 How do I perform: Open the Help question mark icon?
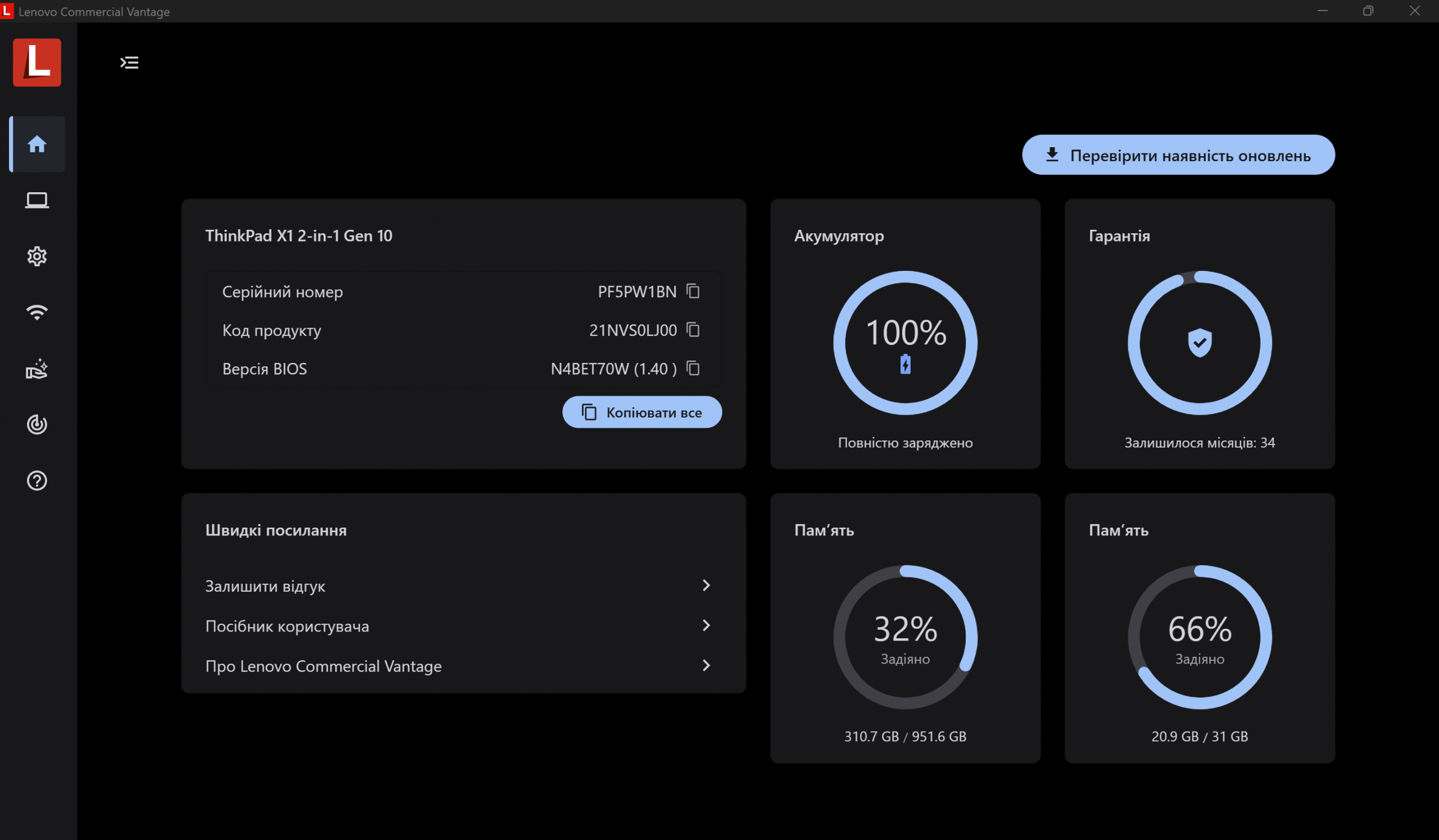(x=37, y=480)
